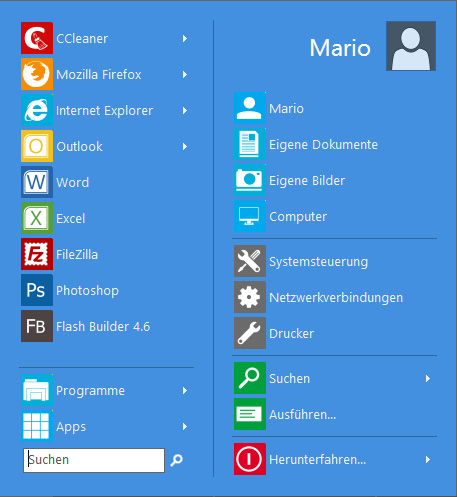Expand the Programme submenu arrow

(x=185, y=390)
